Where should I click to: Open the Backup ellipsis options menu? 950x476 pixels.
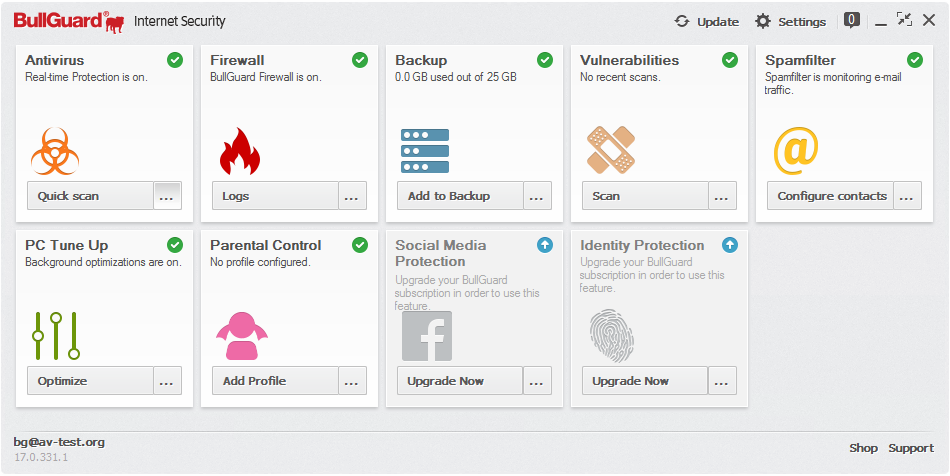538,196
